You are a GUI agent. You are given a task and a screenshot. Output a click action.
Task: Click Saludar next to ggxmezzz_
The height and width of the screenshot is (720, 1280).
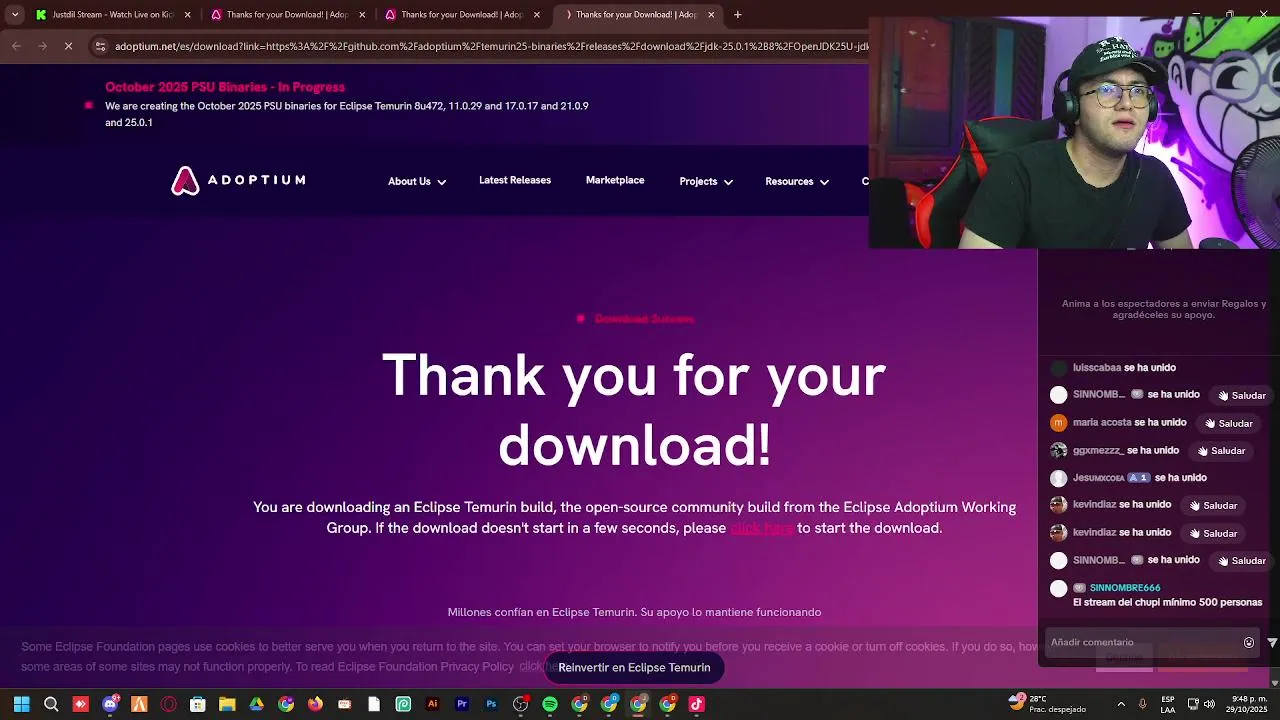(x=1221, y=451)
